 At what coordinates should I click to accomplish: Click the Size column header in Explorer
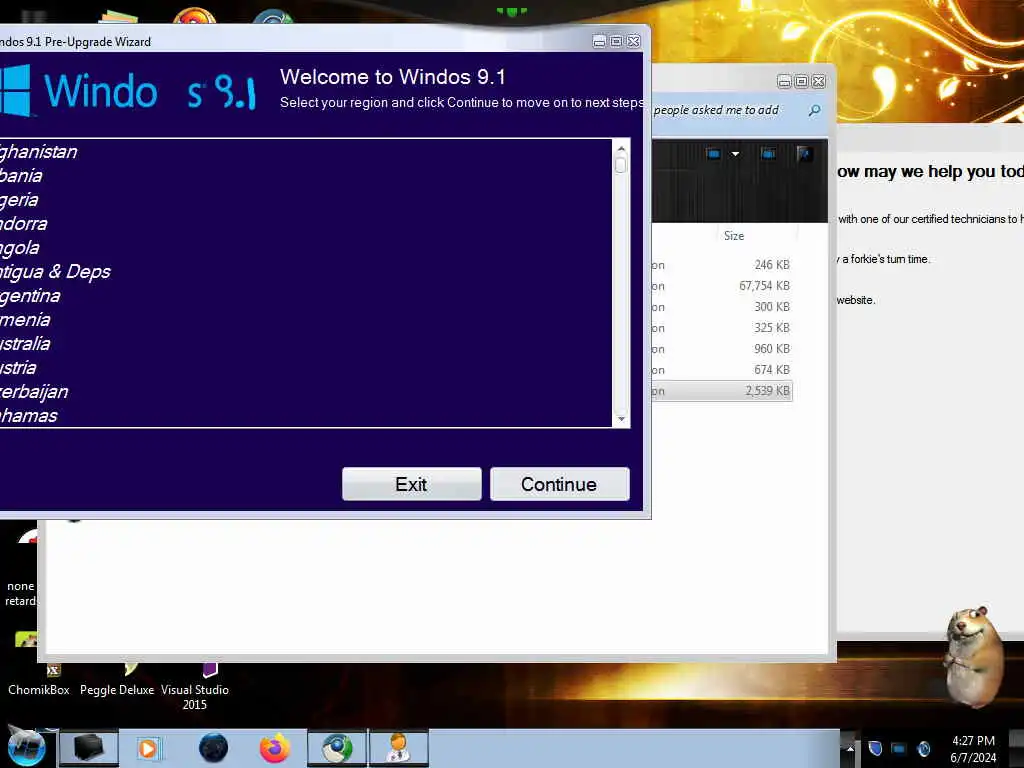734,236
